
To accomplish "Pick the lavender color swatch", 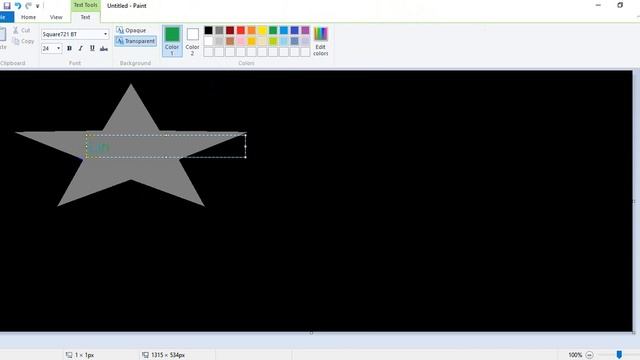I will point(305,41).
